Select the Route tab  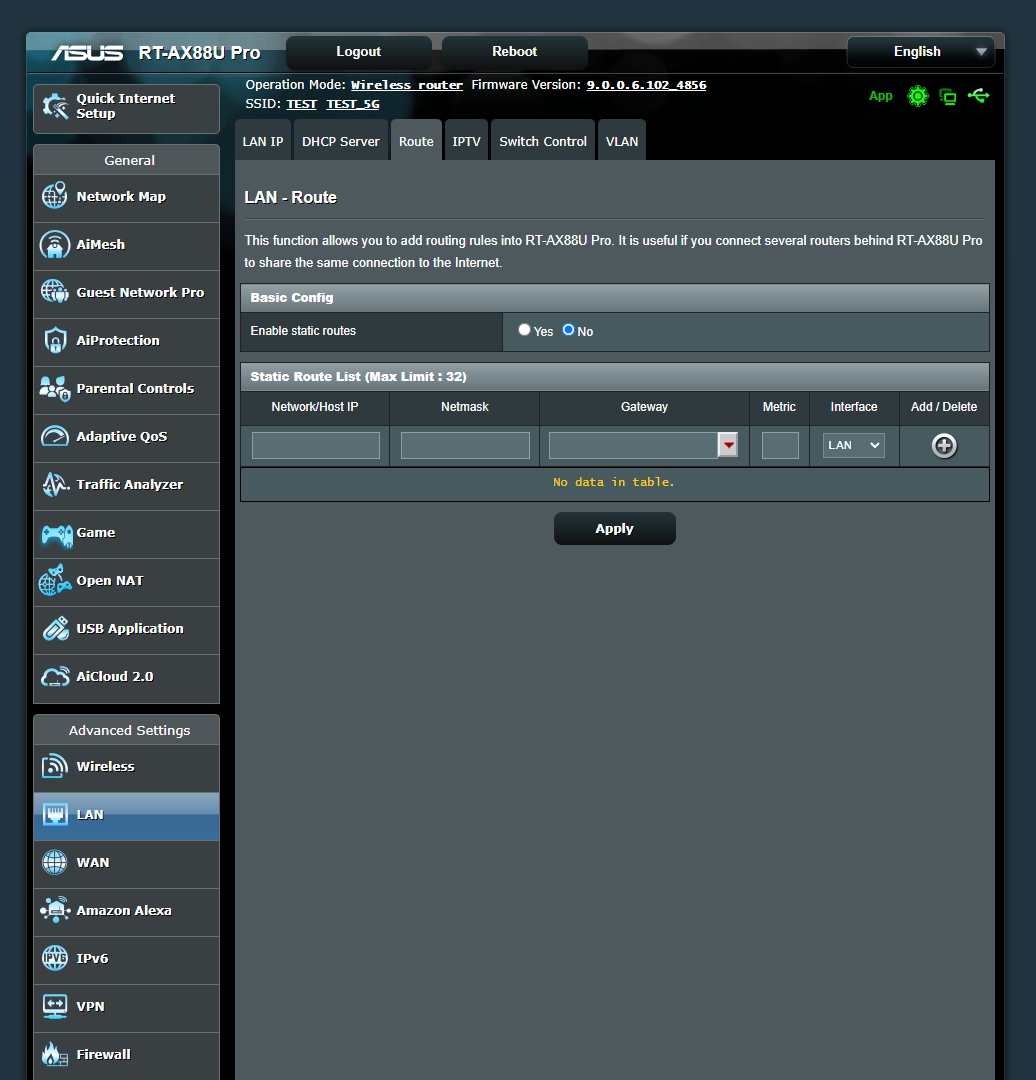tap(416, 141)
